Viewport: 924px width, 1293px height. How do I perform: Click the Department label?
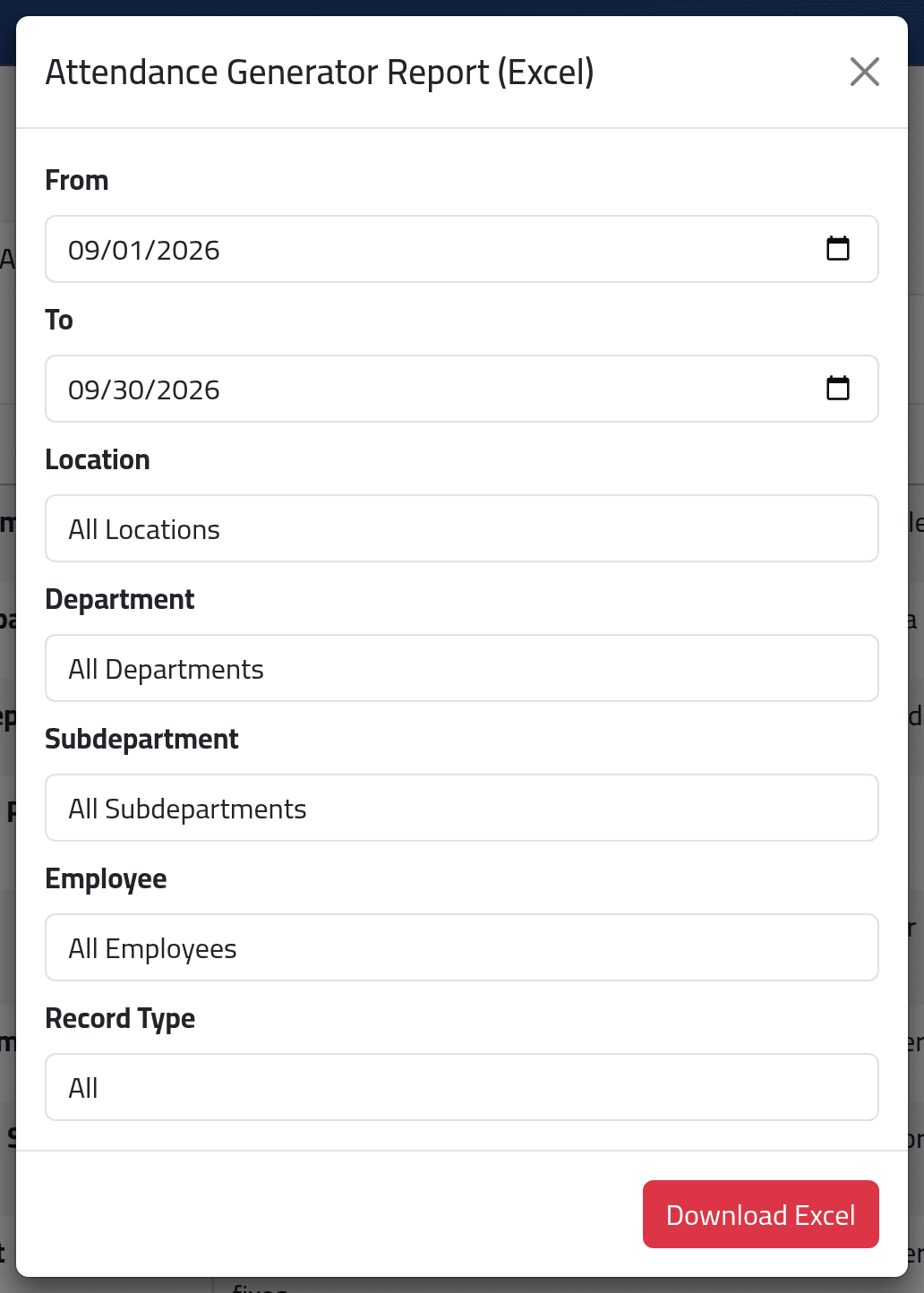(120, 599)
